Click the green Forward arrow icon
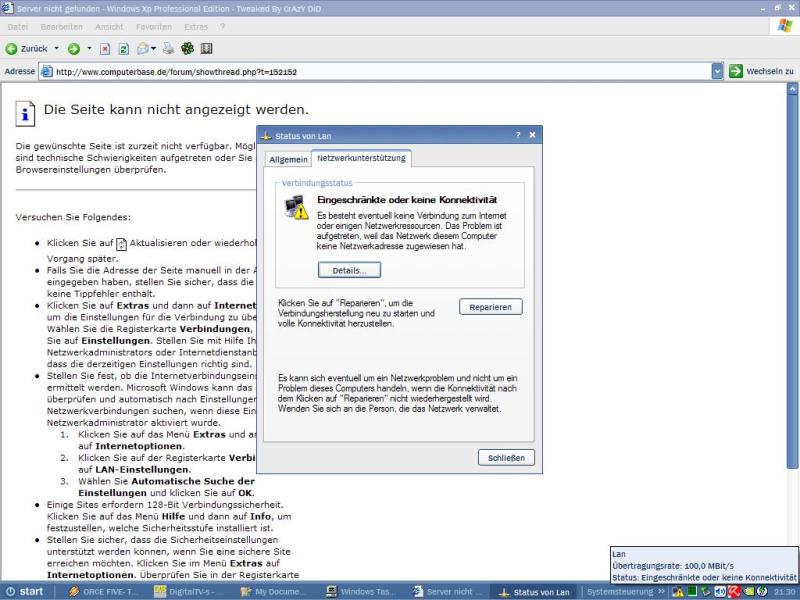Screen dimensions: 800x600 pyautogui.click(x=74, y=49)
